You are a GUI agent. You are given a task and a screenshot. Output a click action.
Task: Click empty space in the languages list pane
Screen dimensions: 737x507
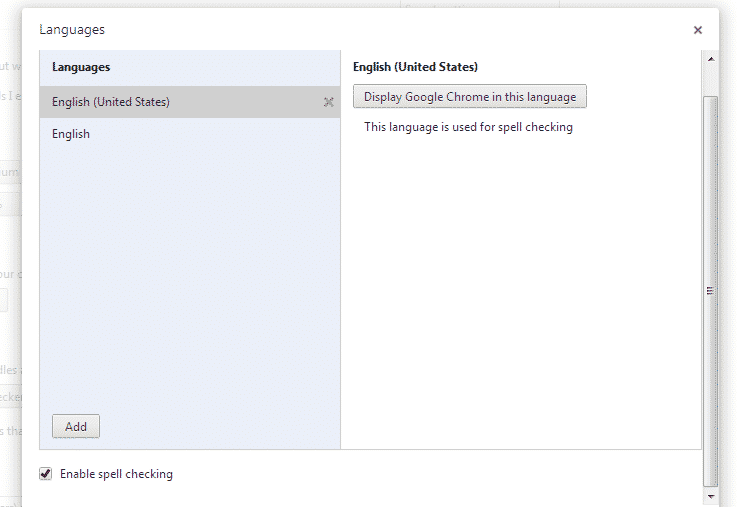click(190, 280)
